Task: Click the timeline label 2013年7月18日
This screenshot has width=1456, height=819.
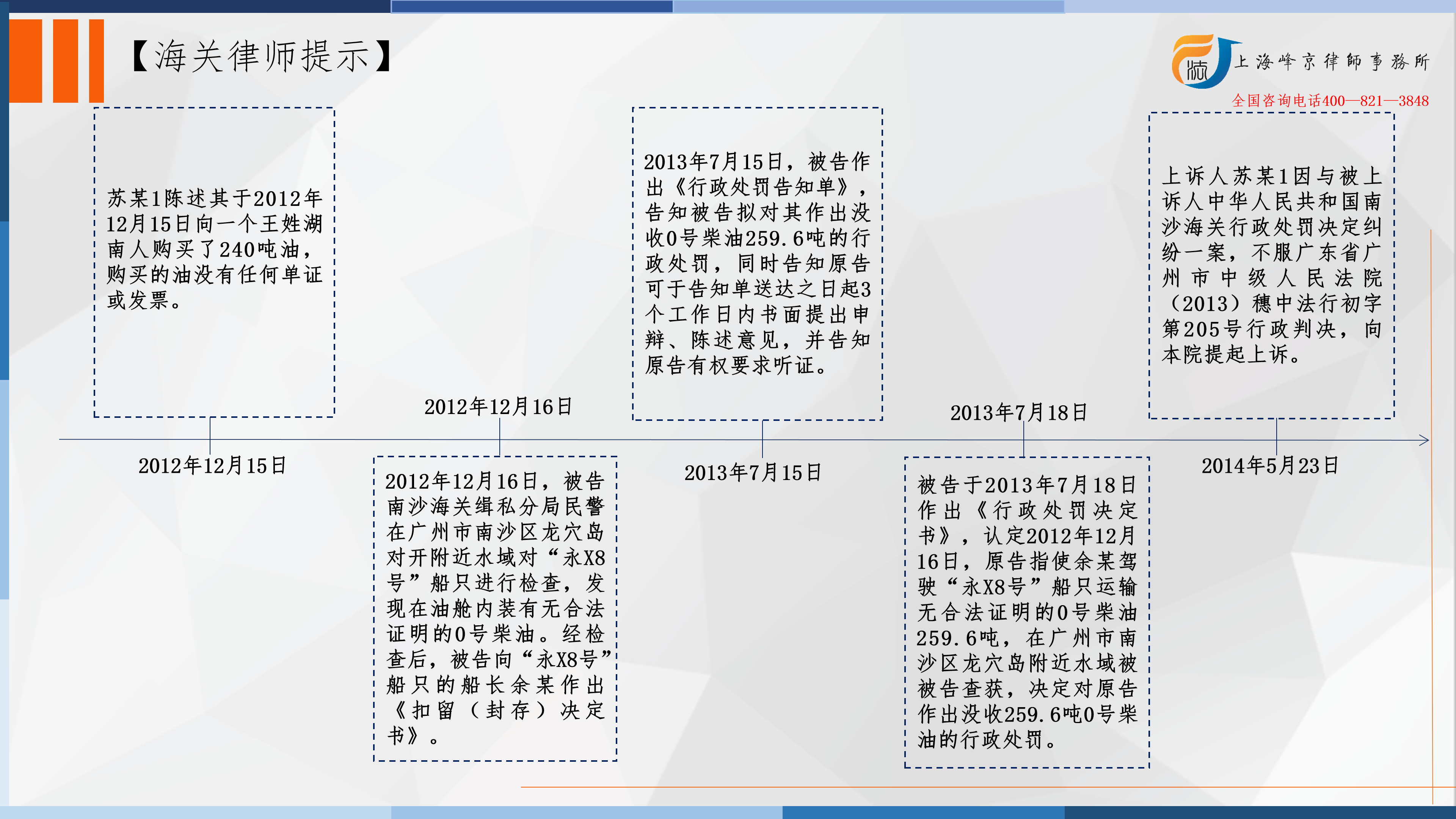Action: click(x=1018, y=413)
